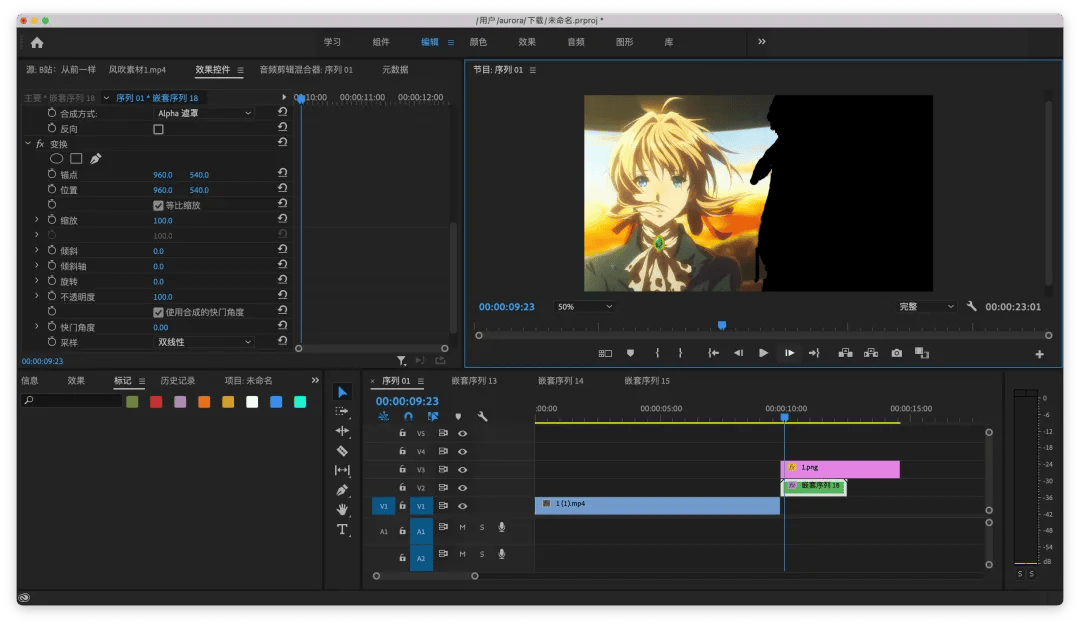Click the Extract button in program monitor
This screenshot has width=1080, height=625.
pyautogui.click(x=871, y=353)
